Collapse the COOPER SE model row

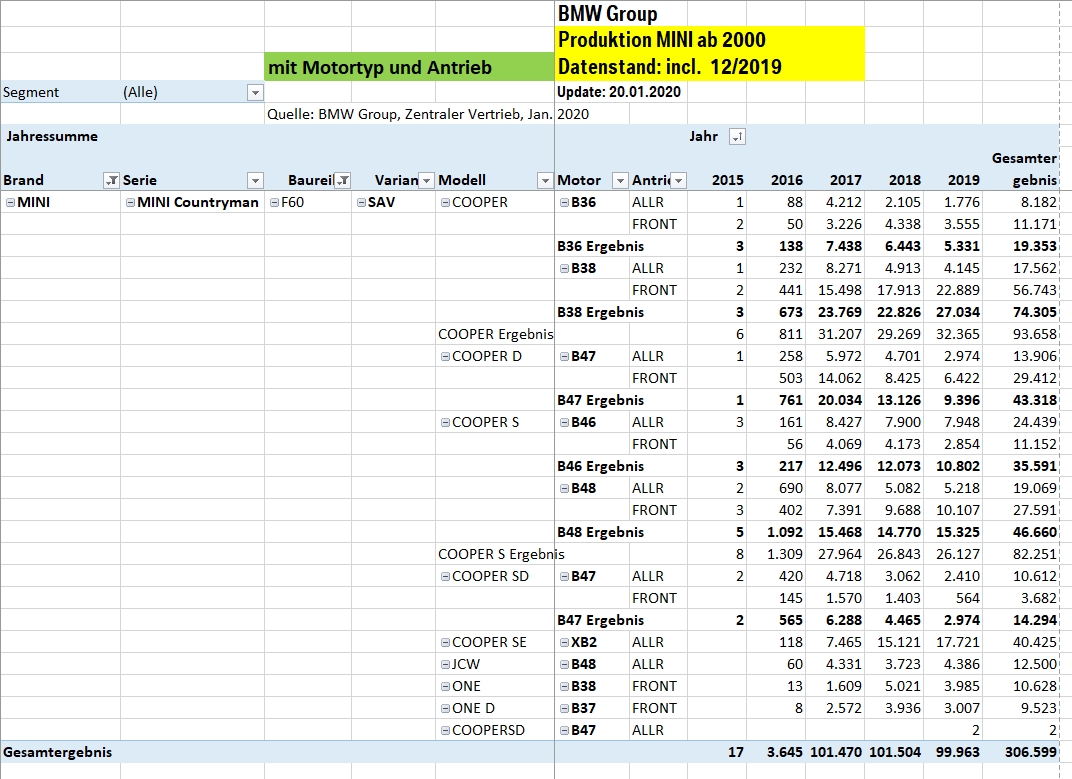[445, 642]
